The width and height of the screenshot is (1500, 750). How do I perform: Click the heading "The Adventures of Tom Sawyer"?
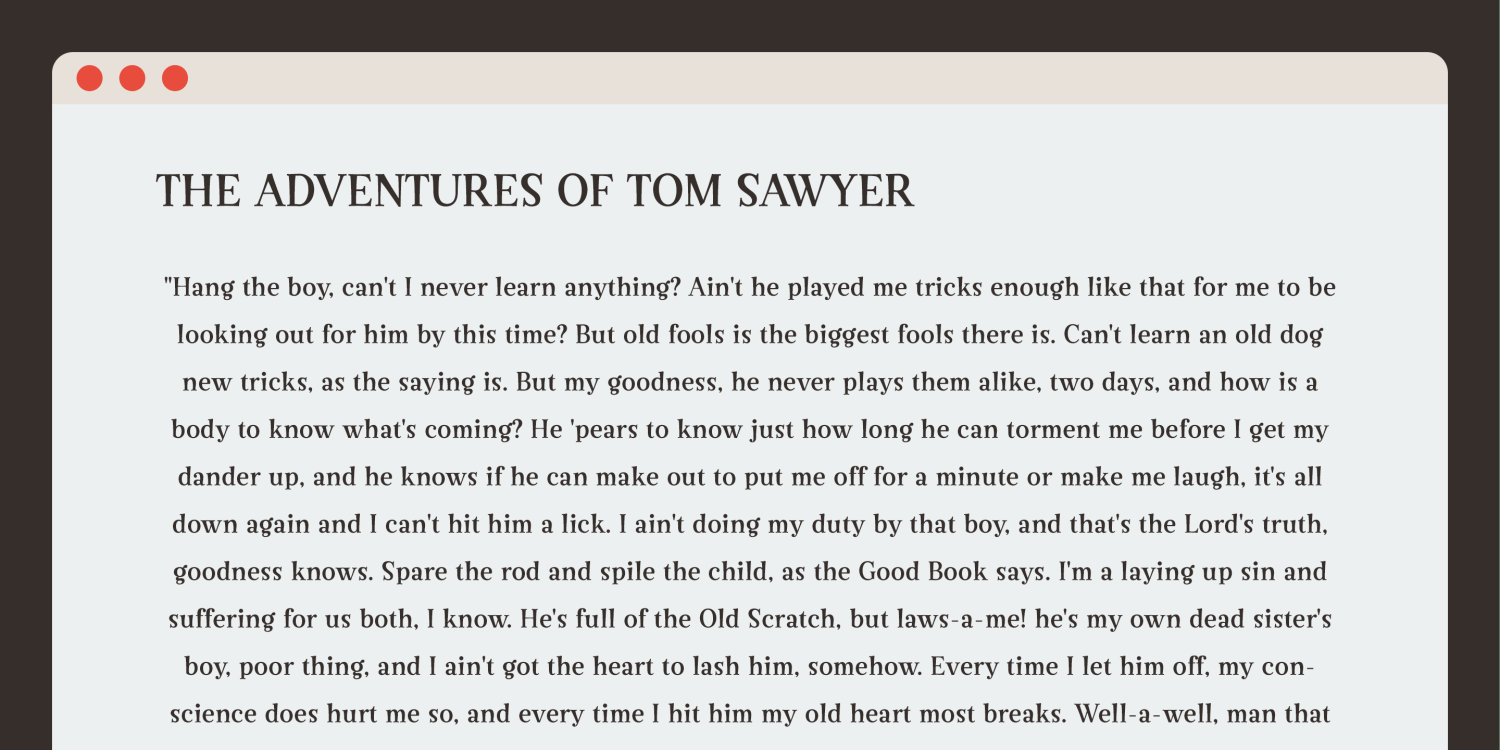(x=534, y=191)
